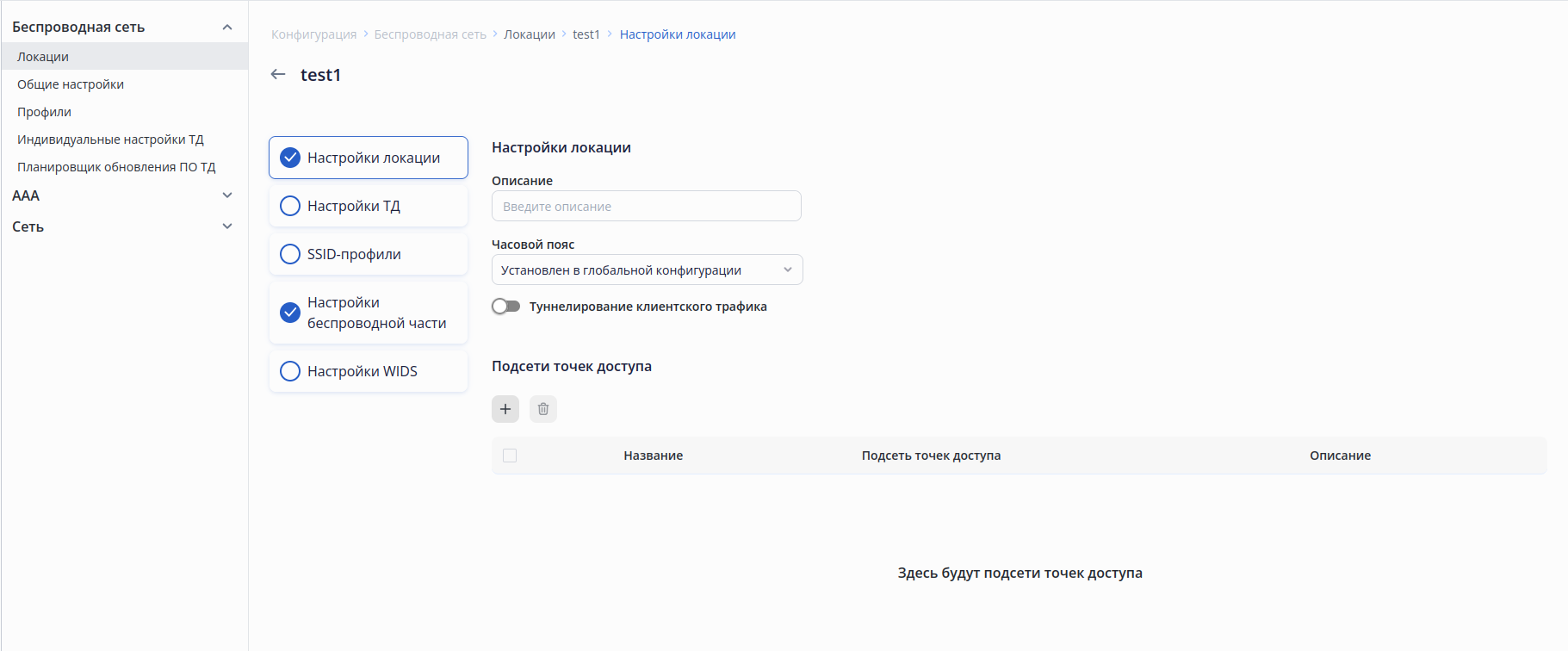
Task: Enable Туннелирование клиентского трафика toggle
Action: tap(506, 307)
